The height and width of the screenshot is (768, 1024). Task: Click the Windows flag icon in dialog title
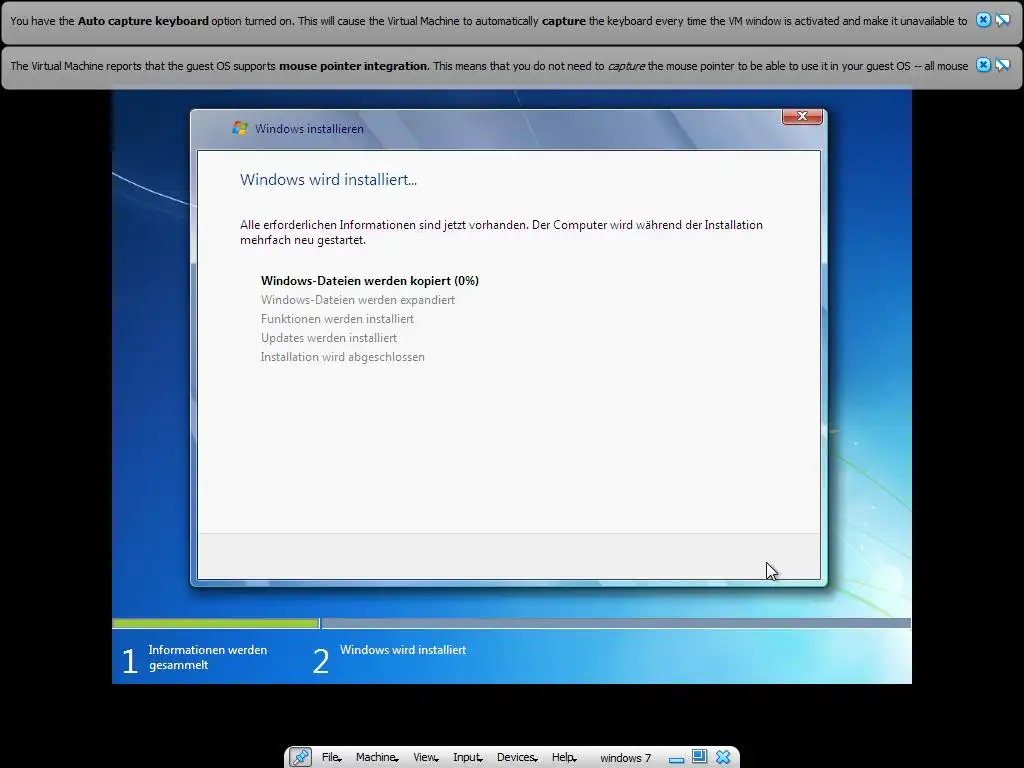pos(240,128)
